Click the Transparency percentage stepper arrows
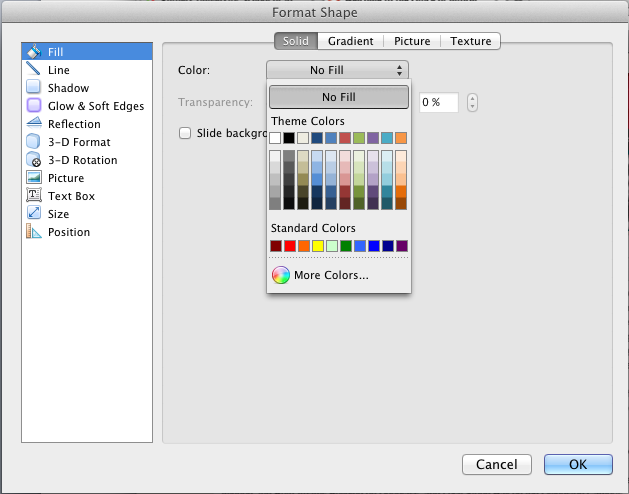The image size is (629, 494). click(x=472, y=102)
